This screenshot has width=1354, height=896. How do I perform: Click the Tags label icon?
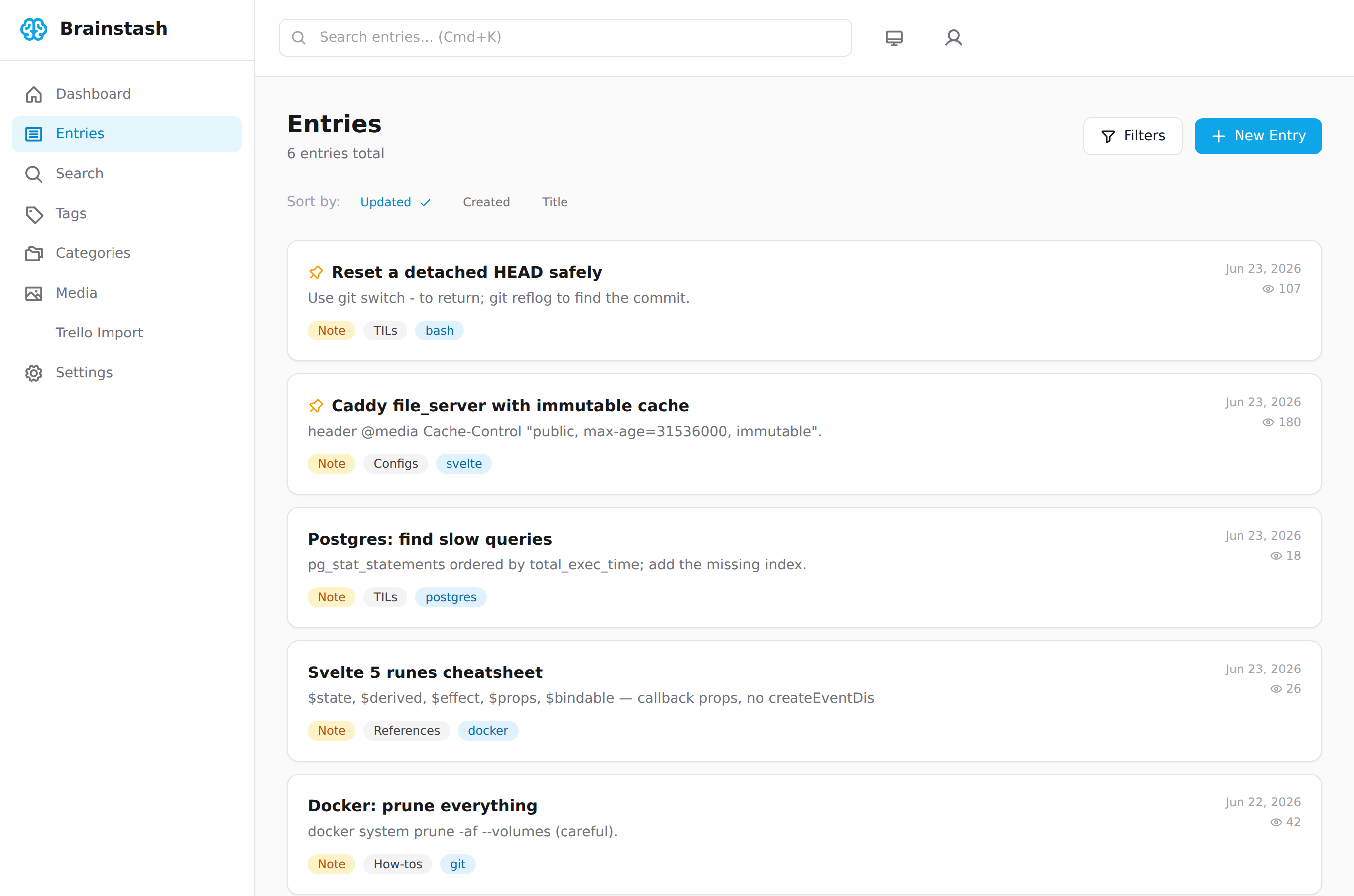[34, 214]
